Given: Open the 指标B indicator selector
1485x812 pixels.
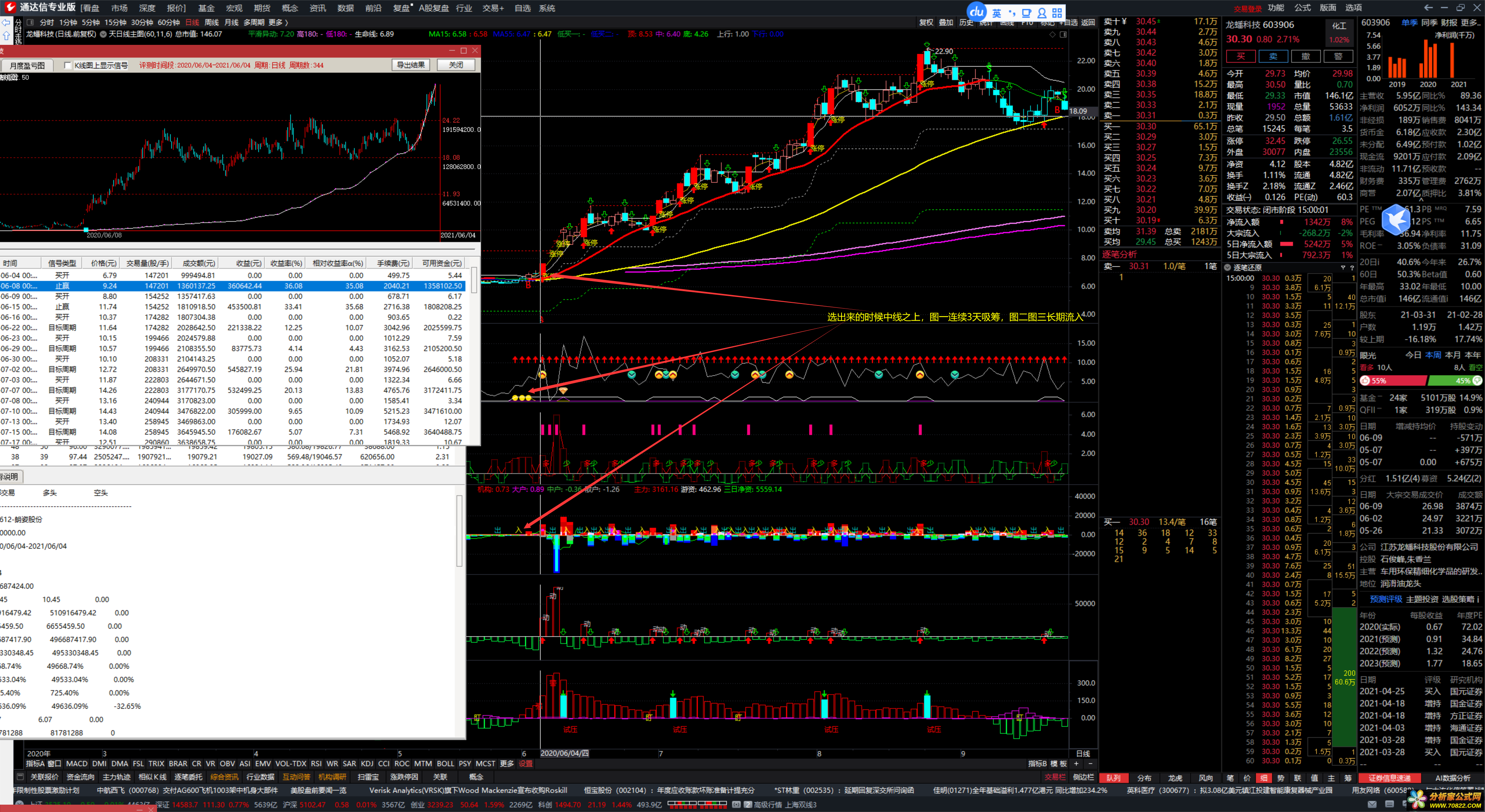Looking at the screenshot, I should point(1037,764).
